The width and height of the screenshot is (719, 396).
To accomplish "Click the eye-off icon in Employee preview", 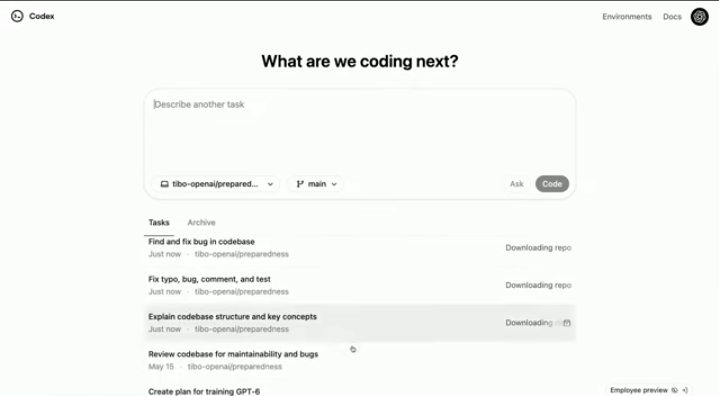I will coord(675,390).
